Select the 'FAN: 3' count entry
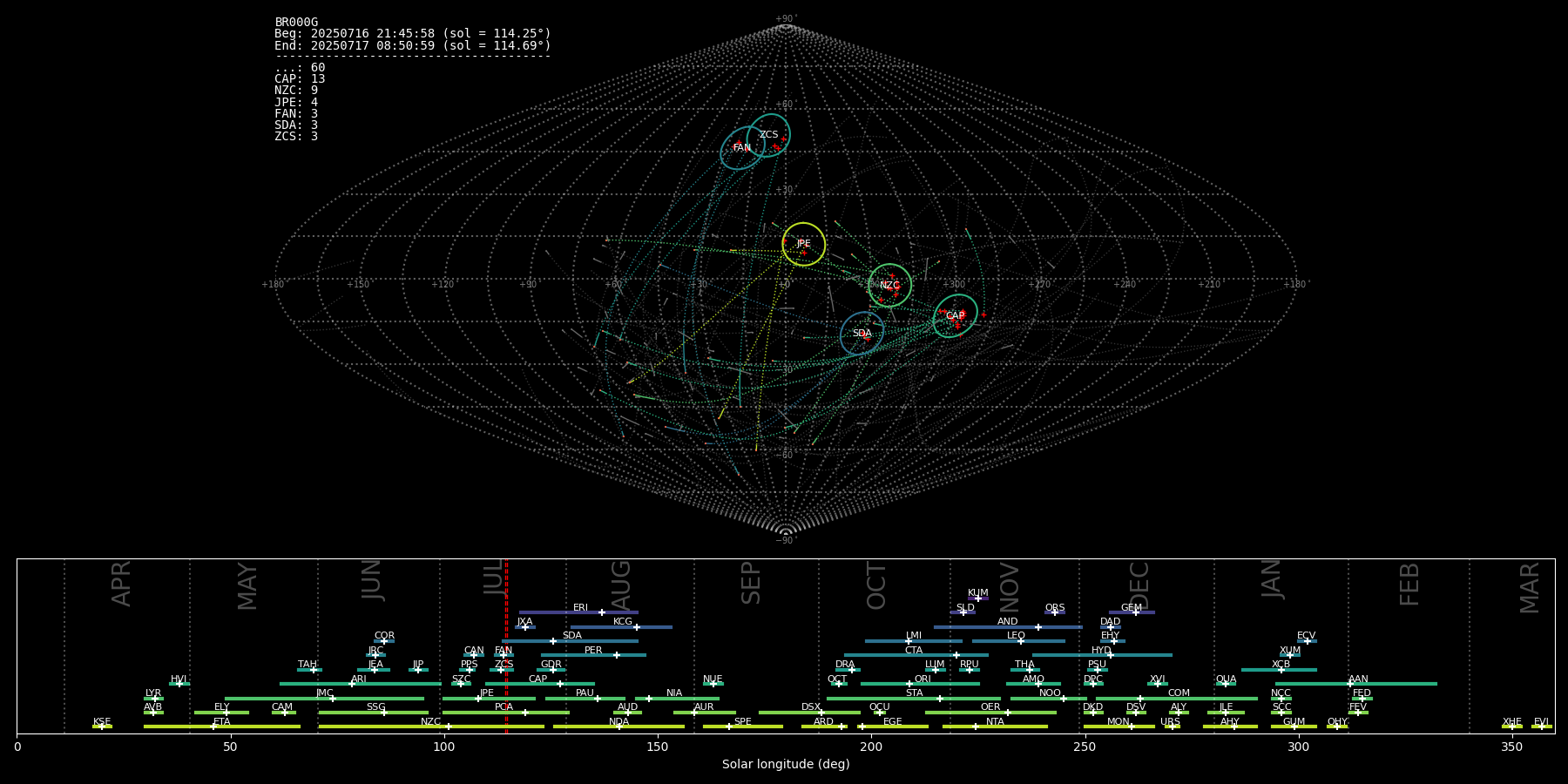The width and height of the screenshot is (1568, 784). coord(296,114)
